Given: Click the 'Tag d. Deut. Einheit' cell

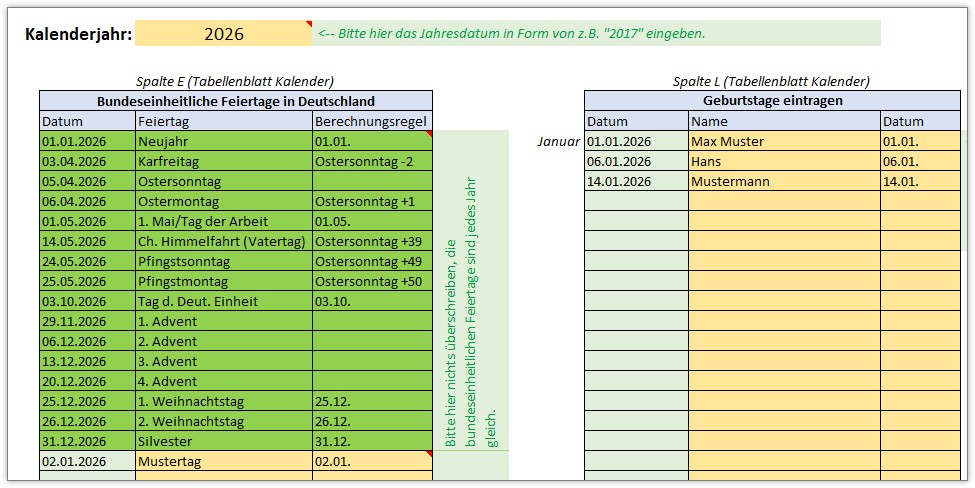Looking at the screenshot, I should click(223, 301).
